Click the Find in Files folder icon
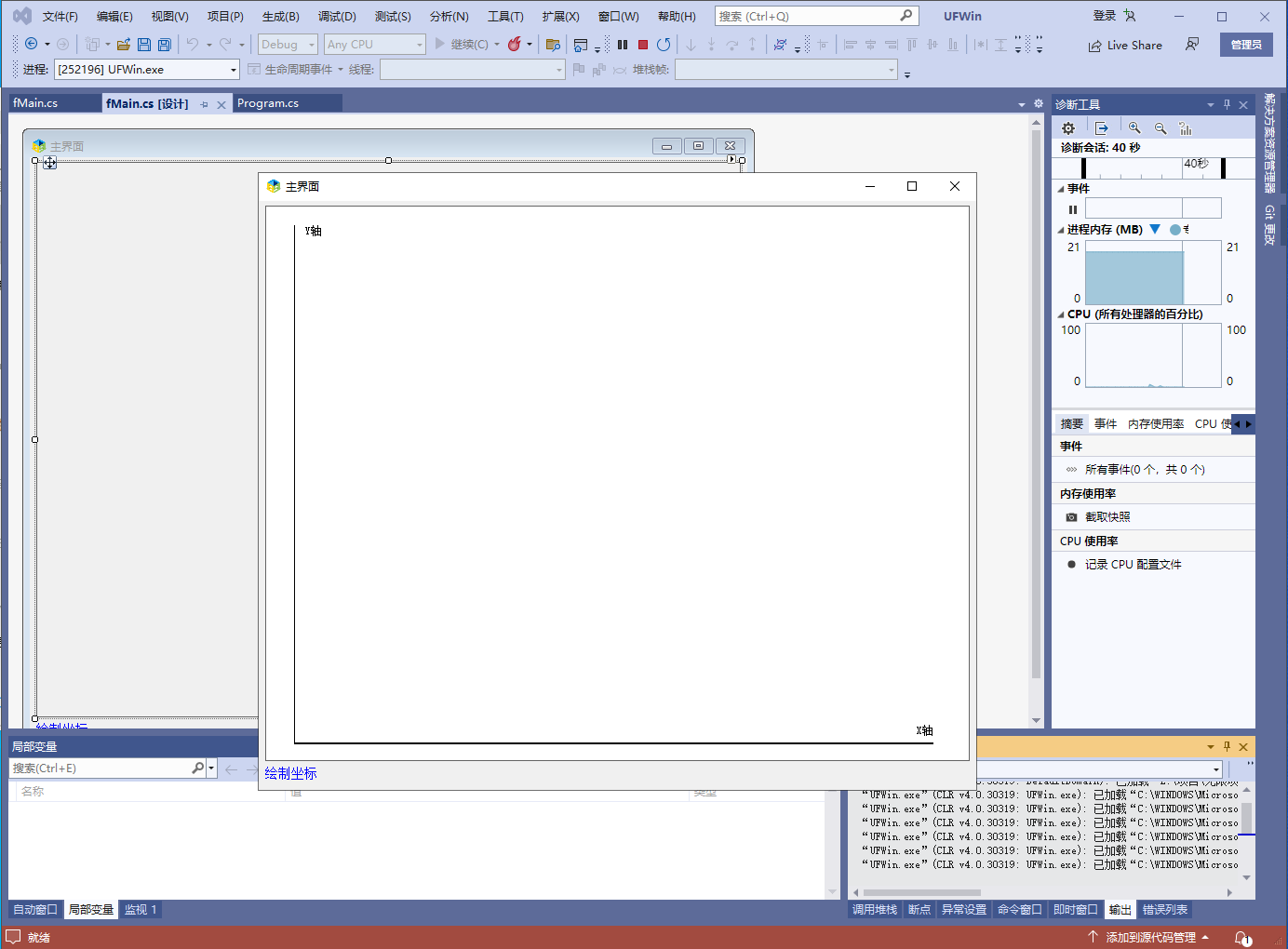This screenshot has height=949, width=1288. point(553,45)
